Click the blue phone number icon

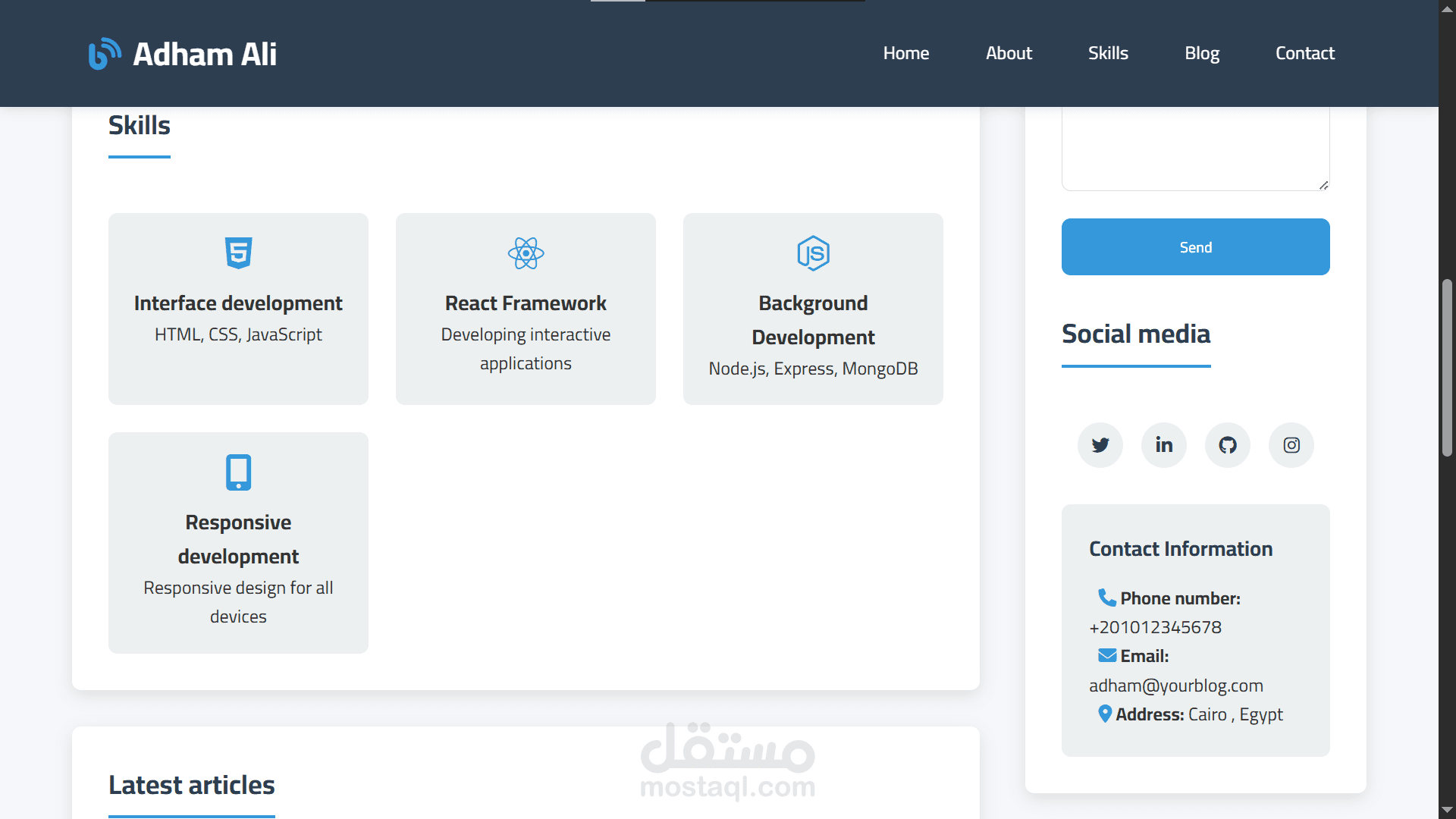[x=1106, y=598]
